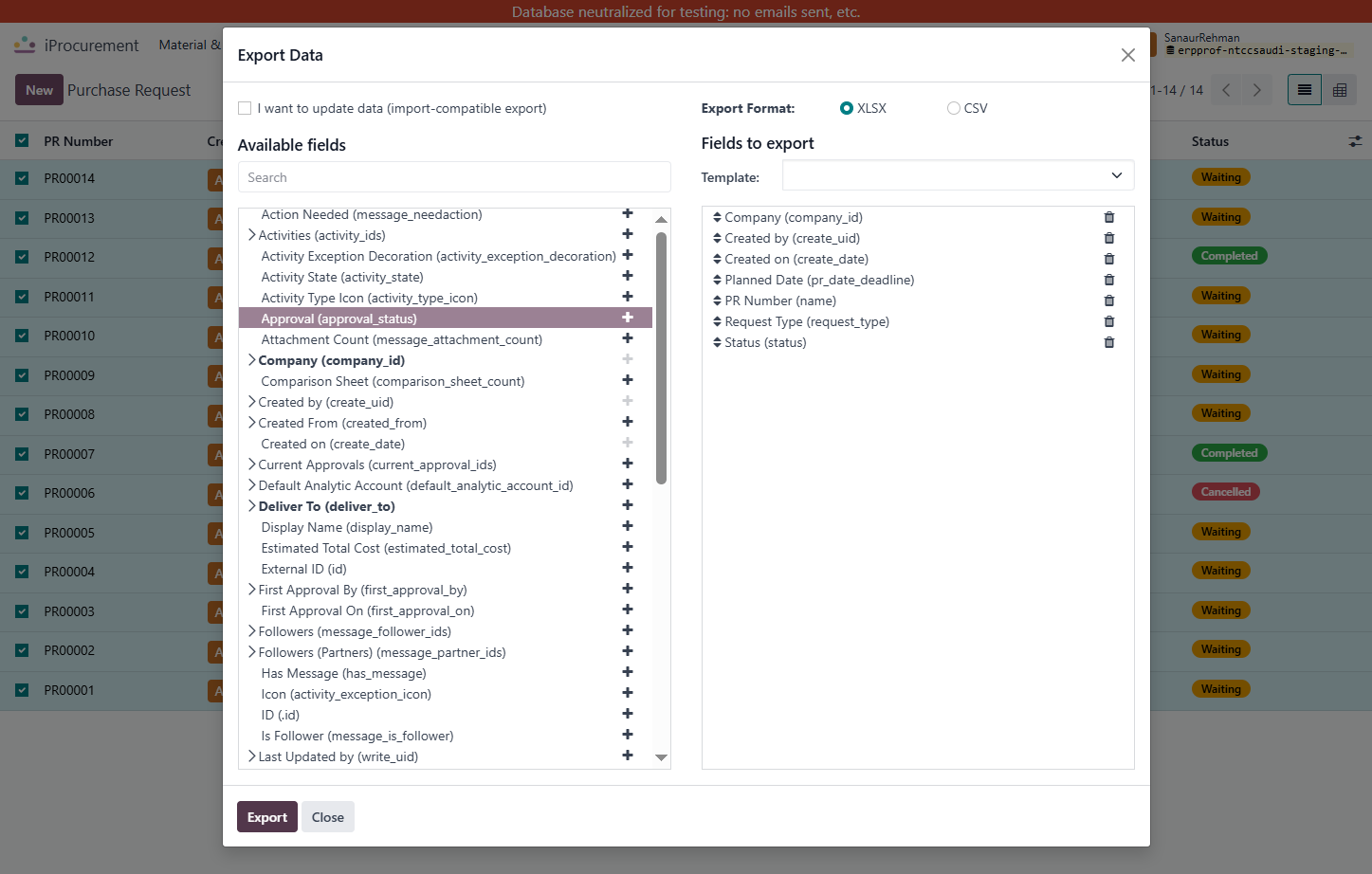Image resolution: width=1372 pixels, height=874 pixels.
Task: Click the Export button
Action: click(x=267, y=817)
